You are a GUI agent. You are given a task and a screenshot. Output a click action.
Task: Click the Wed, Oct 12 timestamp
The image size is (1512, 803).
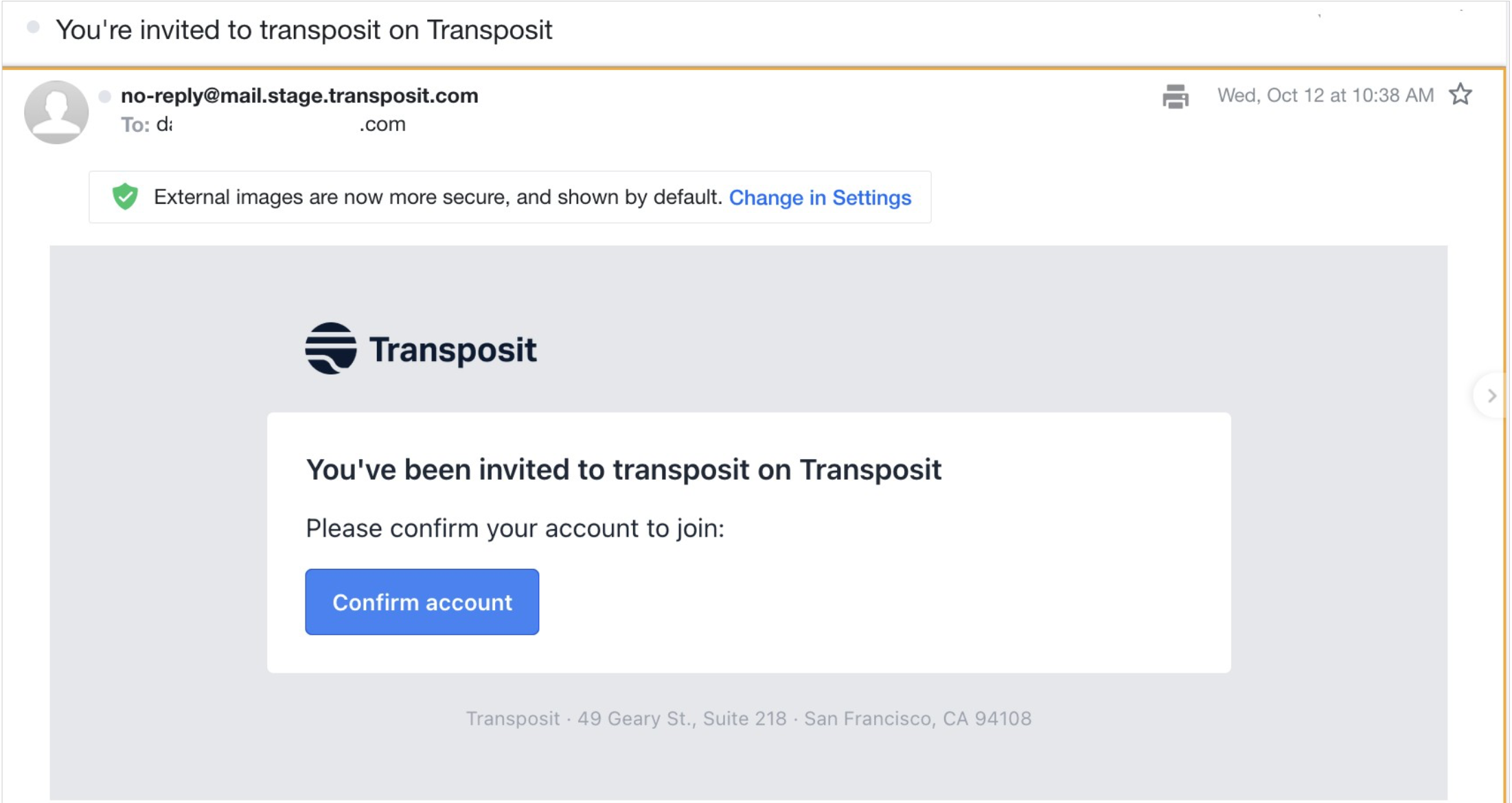[1325, 95]
